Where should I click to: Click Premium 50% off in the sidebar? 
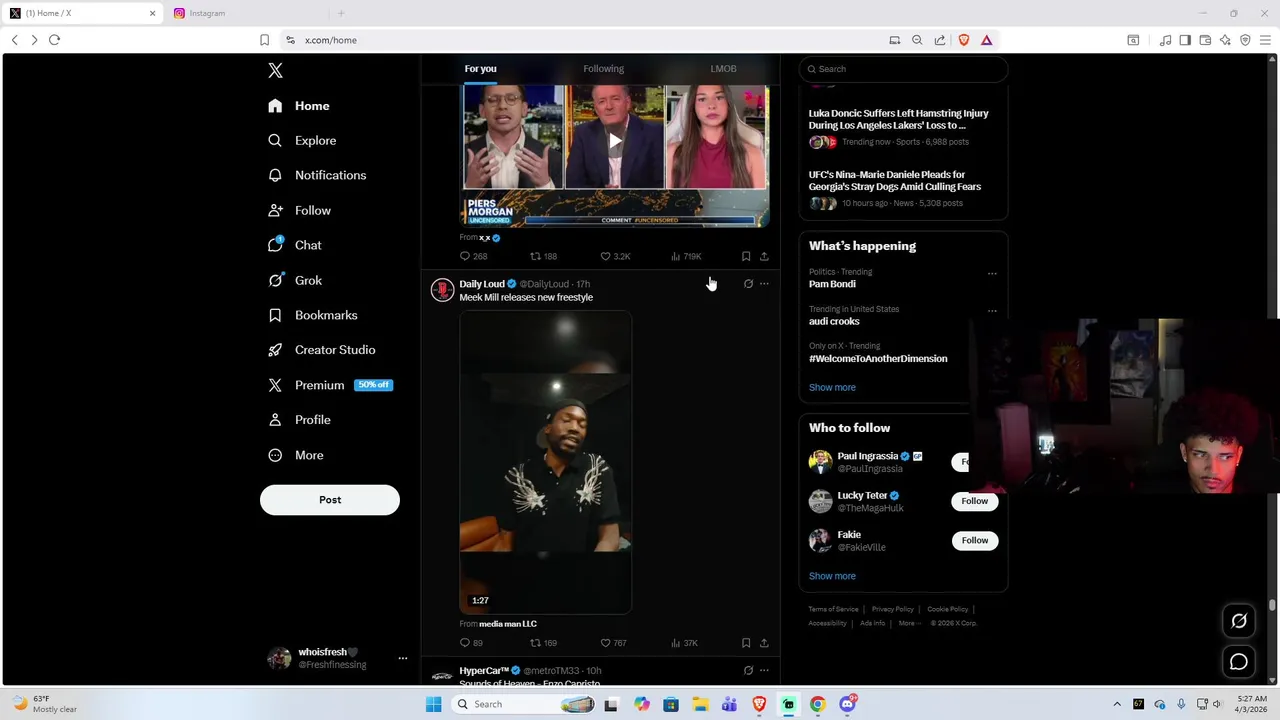point(330,385)
